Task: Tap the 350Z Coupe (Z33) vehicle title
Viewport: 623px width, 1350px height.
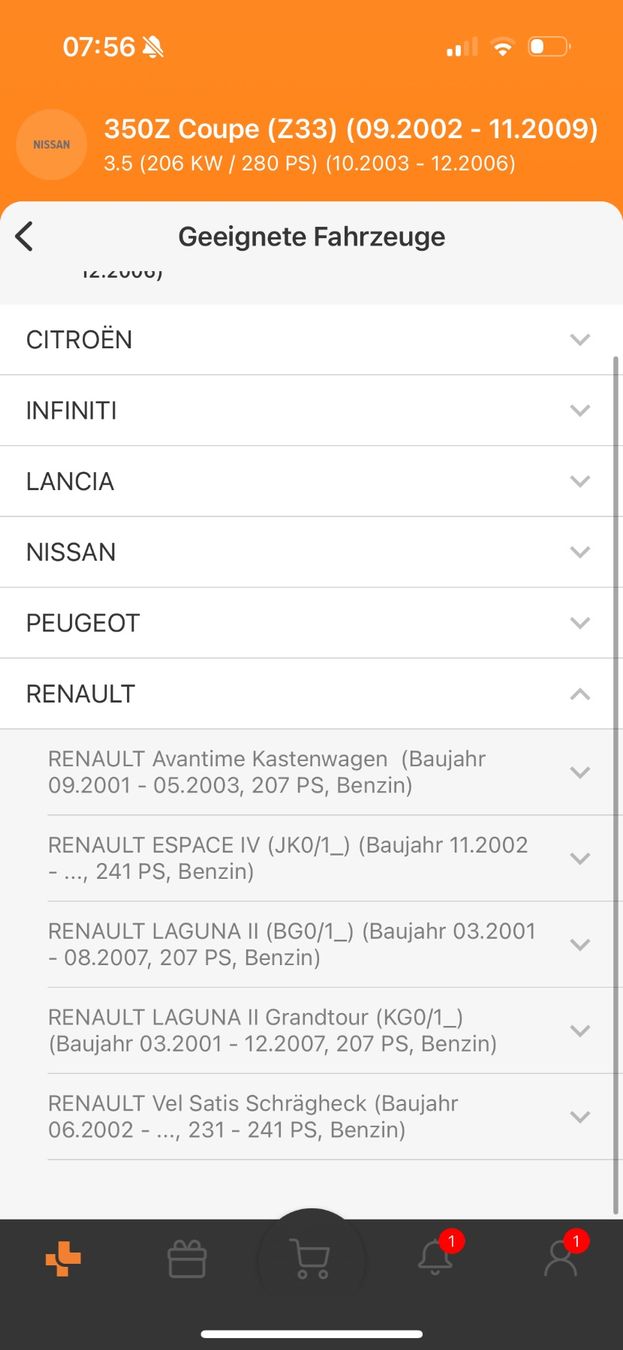Action: (350, 129)
